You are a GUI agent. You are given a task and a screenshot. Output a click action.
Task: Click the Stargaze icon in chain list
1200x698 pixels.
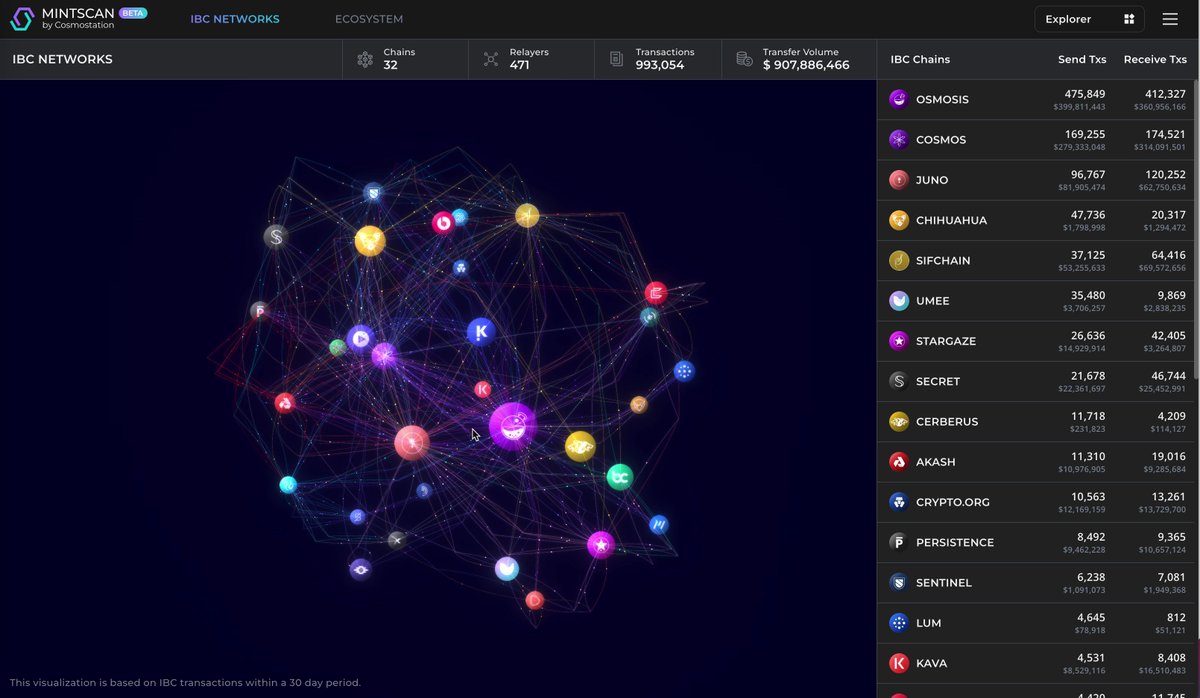[898, 341]
